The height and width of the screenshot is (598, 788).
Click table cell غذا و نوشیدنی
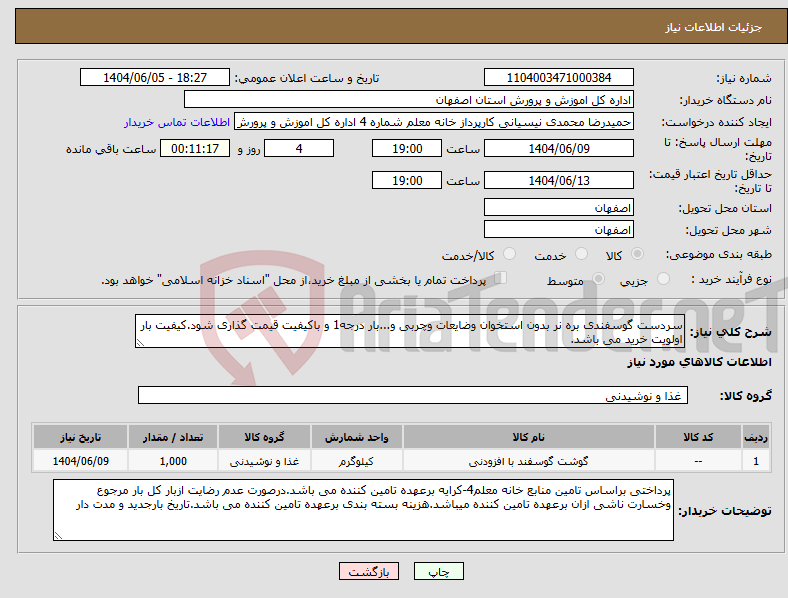[x=264, y=461]
